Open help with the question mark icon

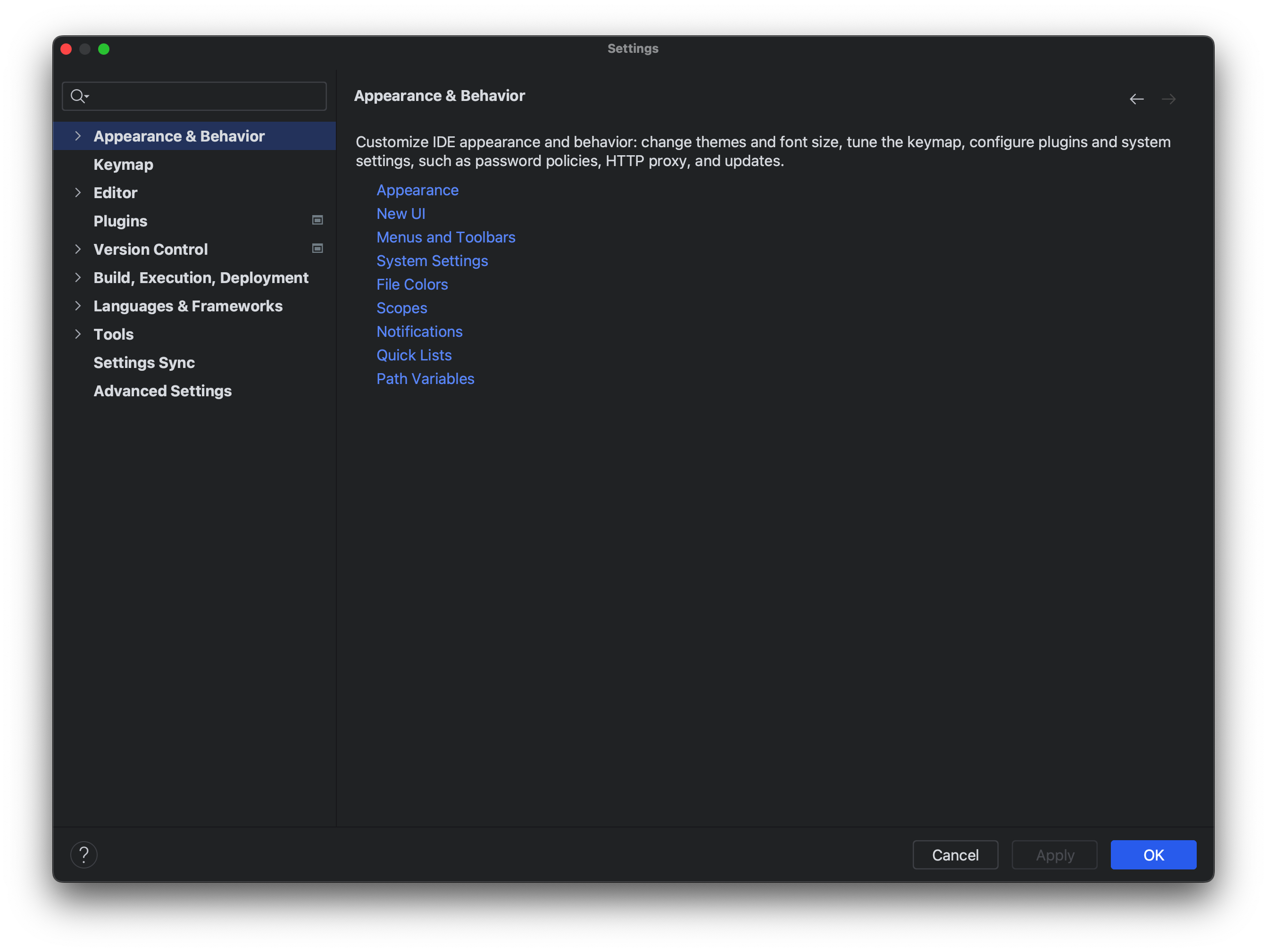pyautogui.click(x=83, y=855)
